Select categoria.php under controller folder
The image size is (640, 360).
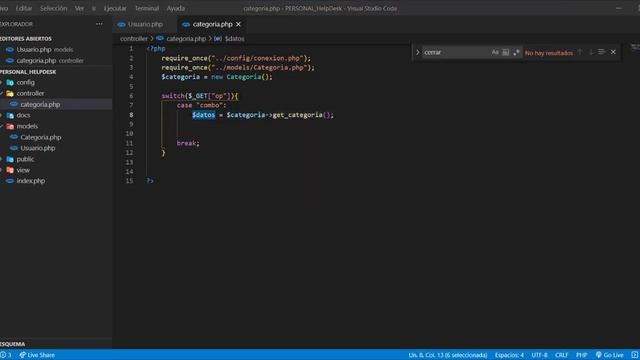pyautogui.click(x=56, y=104)
